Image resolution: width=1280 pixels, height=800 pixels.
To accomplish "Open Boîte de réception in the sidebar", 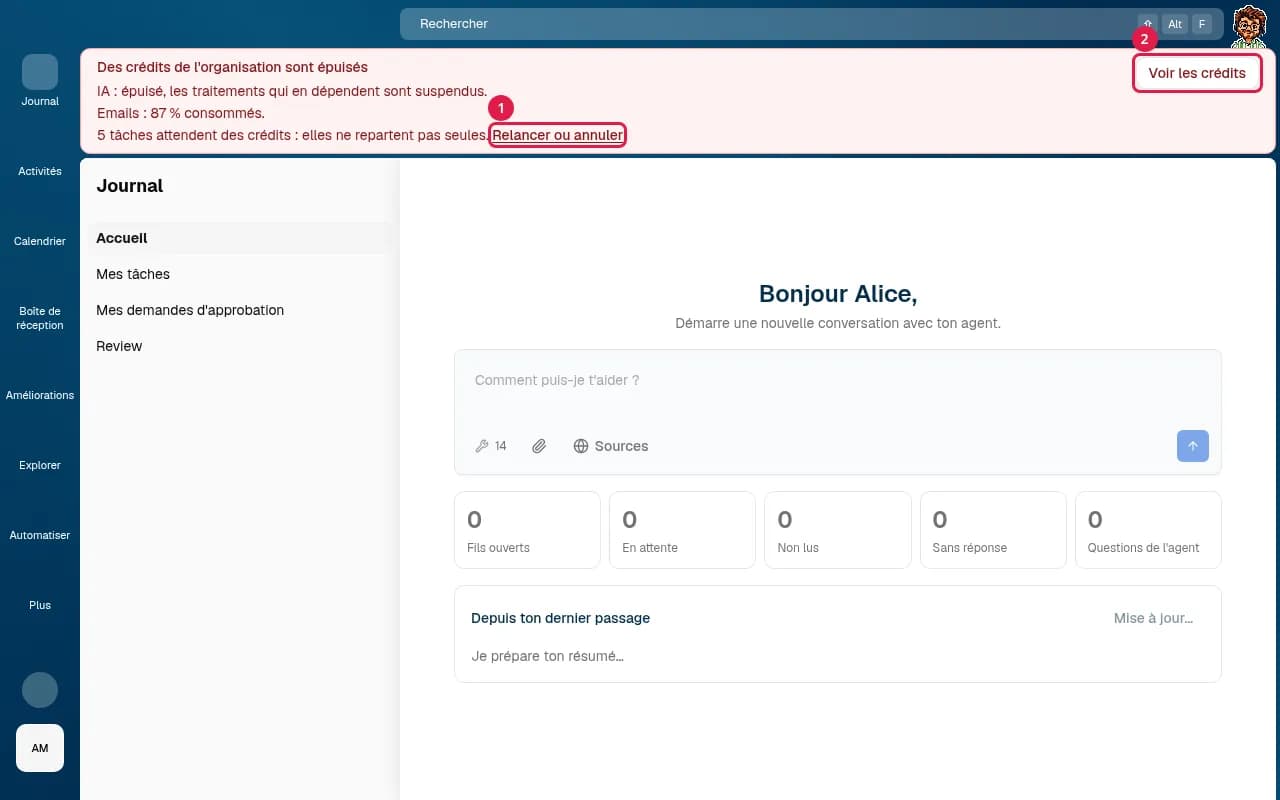I will pyautogui.click(x=40, y=318).
